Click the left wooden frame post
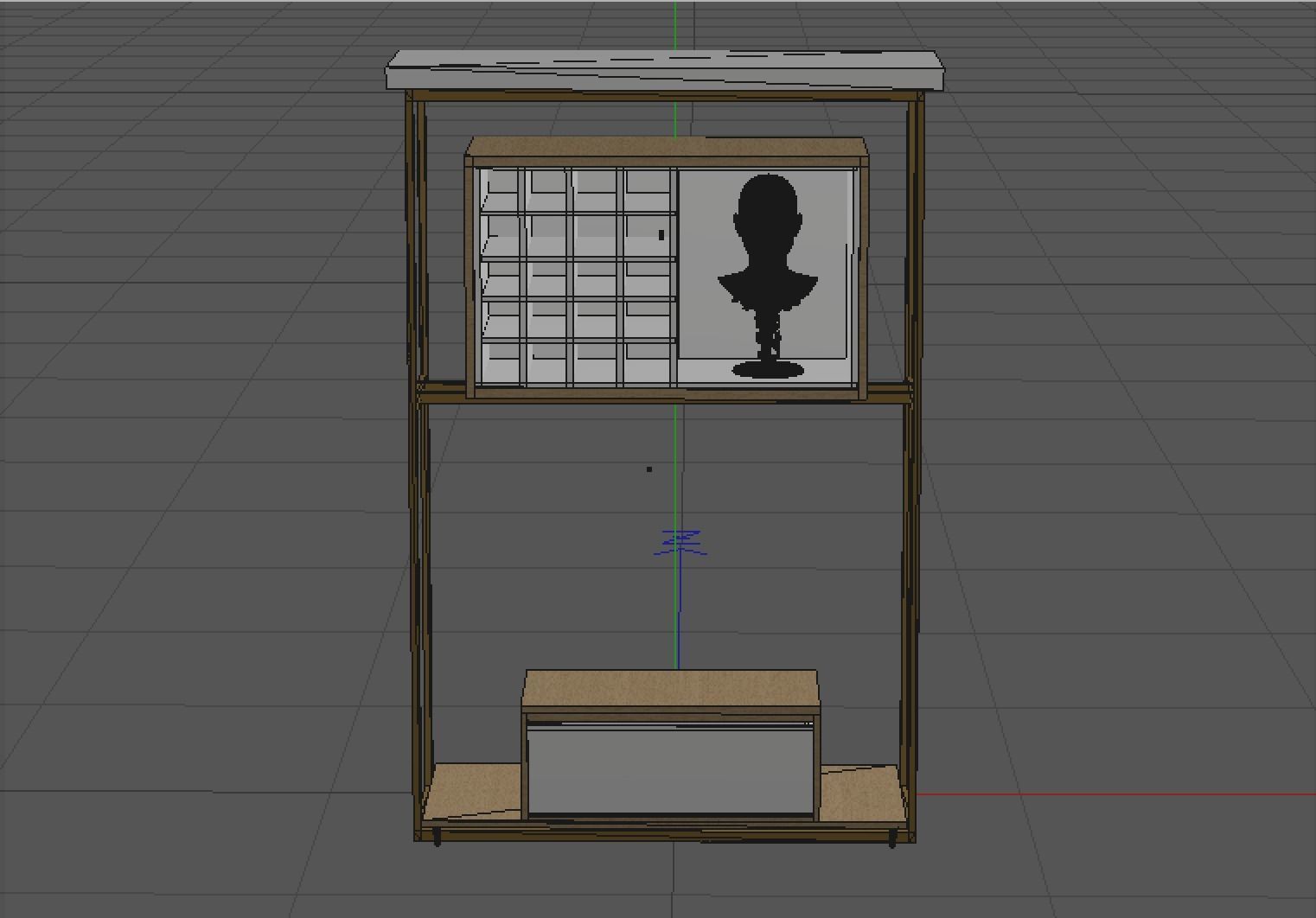Image resolution: width=1316 pixels, height=918 pixels. 418,467
